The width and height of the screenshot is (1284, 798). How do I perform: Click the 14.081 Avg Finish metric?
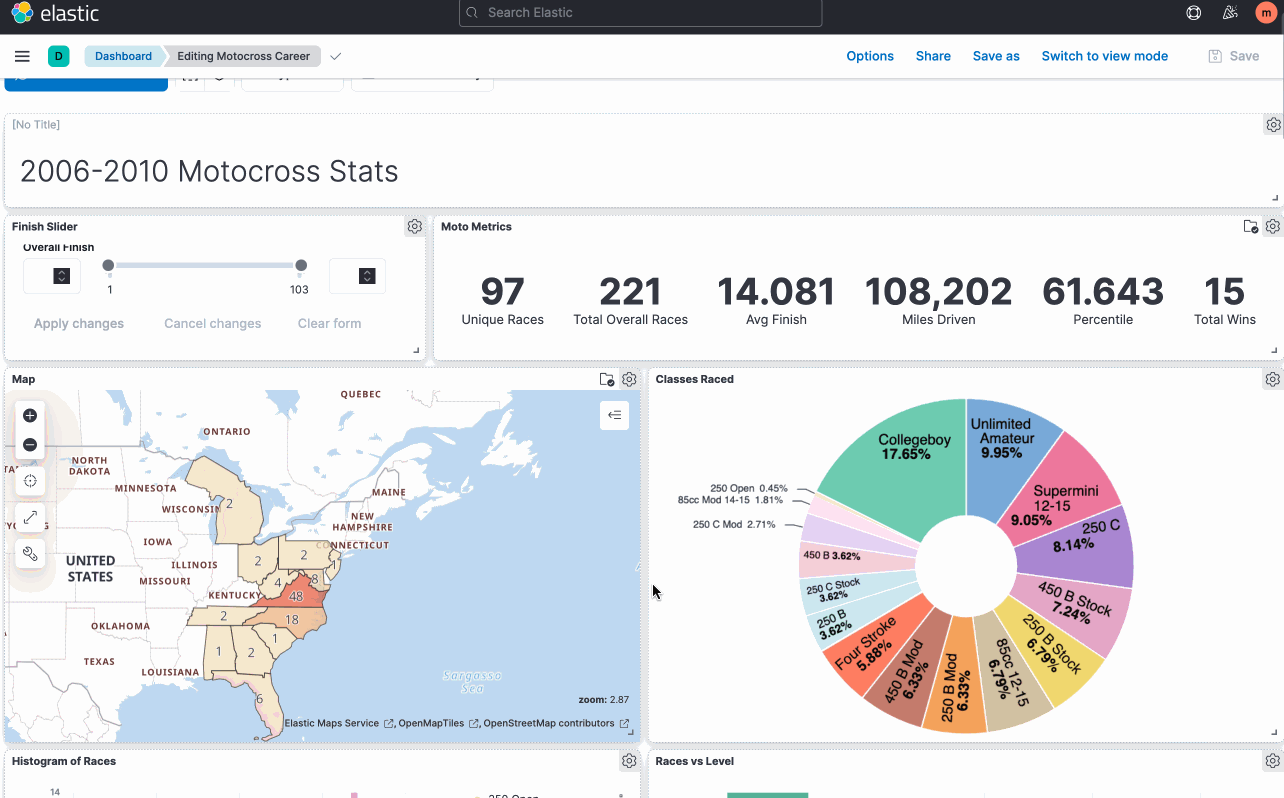(776, 300)
